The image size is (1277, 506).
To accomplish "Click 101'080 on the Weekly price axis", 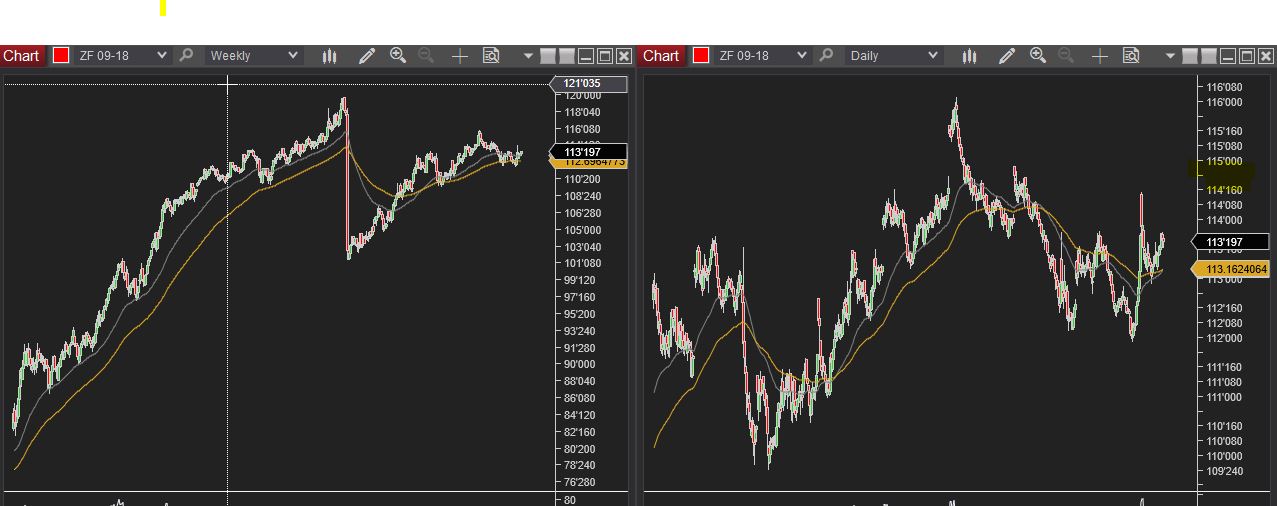I will point(581,264).
